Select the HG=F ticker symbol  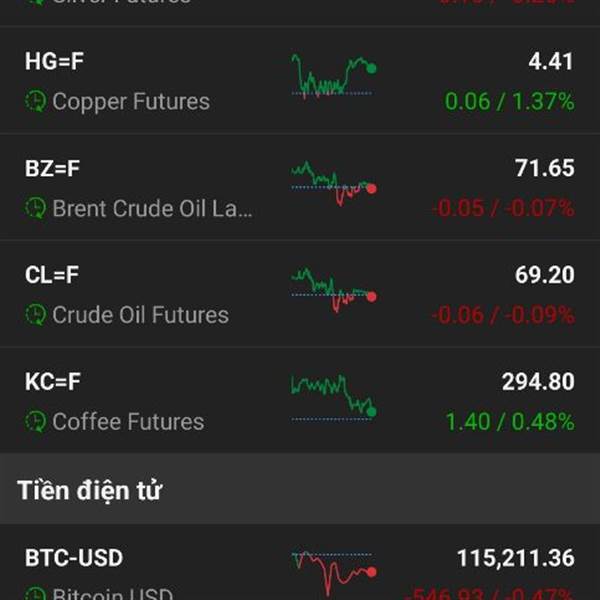point(54,61)
